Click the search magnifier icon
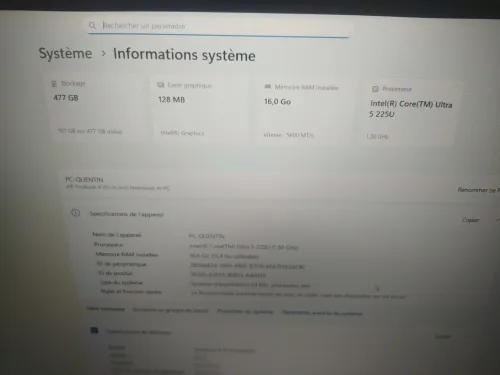The height and width of the screenshot is (375, 500). click(x=92, y=25)
